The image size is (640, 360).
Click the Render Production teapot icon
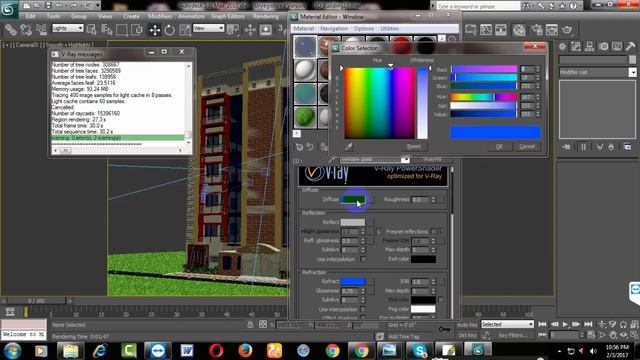click(x=567, y=30)
